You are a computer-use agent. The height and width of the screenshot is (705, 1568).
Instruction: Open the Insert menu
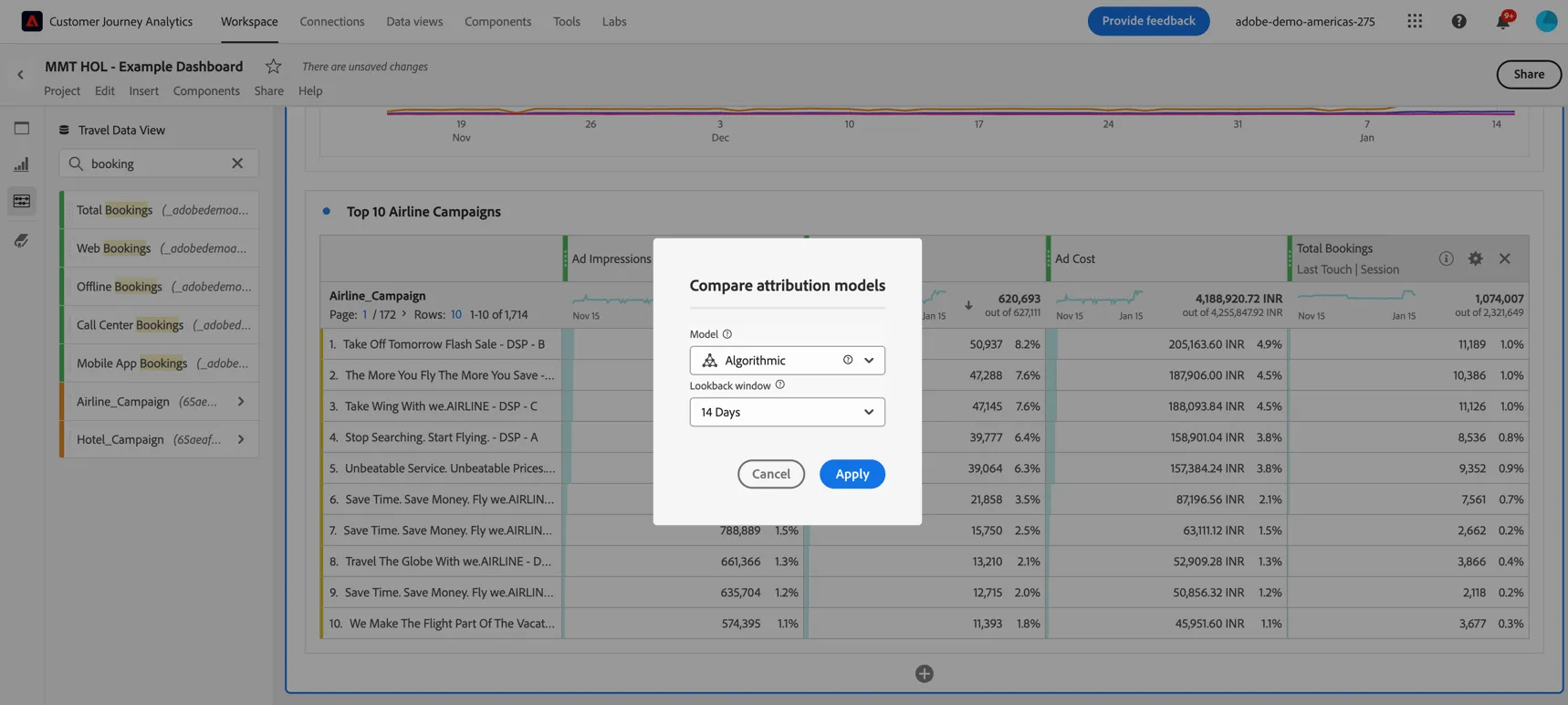tap(143, 90)
